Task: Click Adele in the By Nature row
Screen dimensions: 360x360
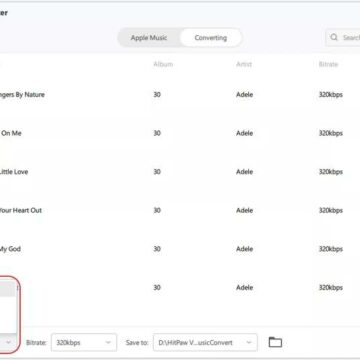Action: click(245, 95)
